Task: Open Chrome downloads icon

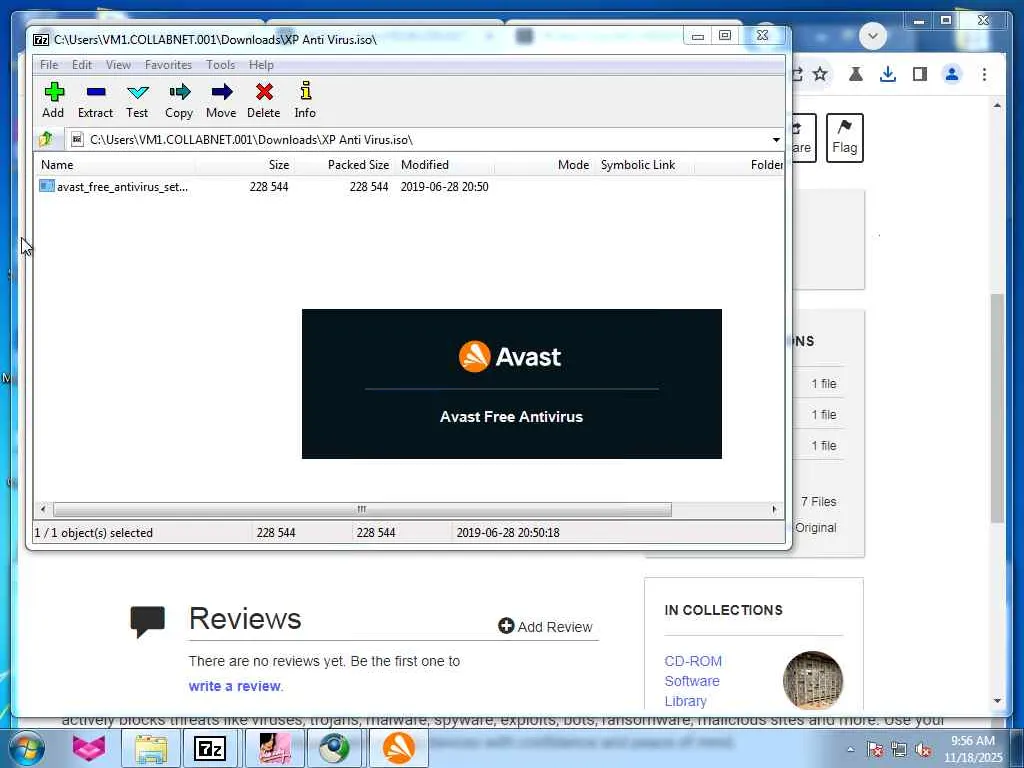Action: pos(888,74)
